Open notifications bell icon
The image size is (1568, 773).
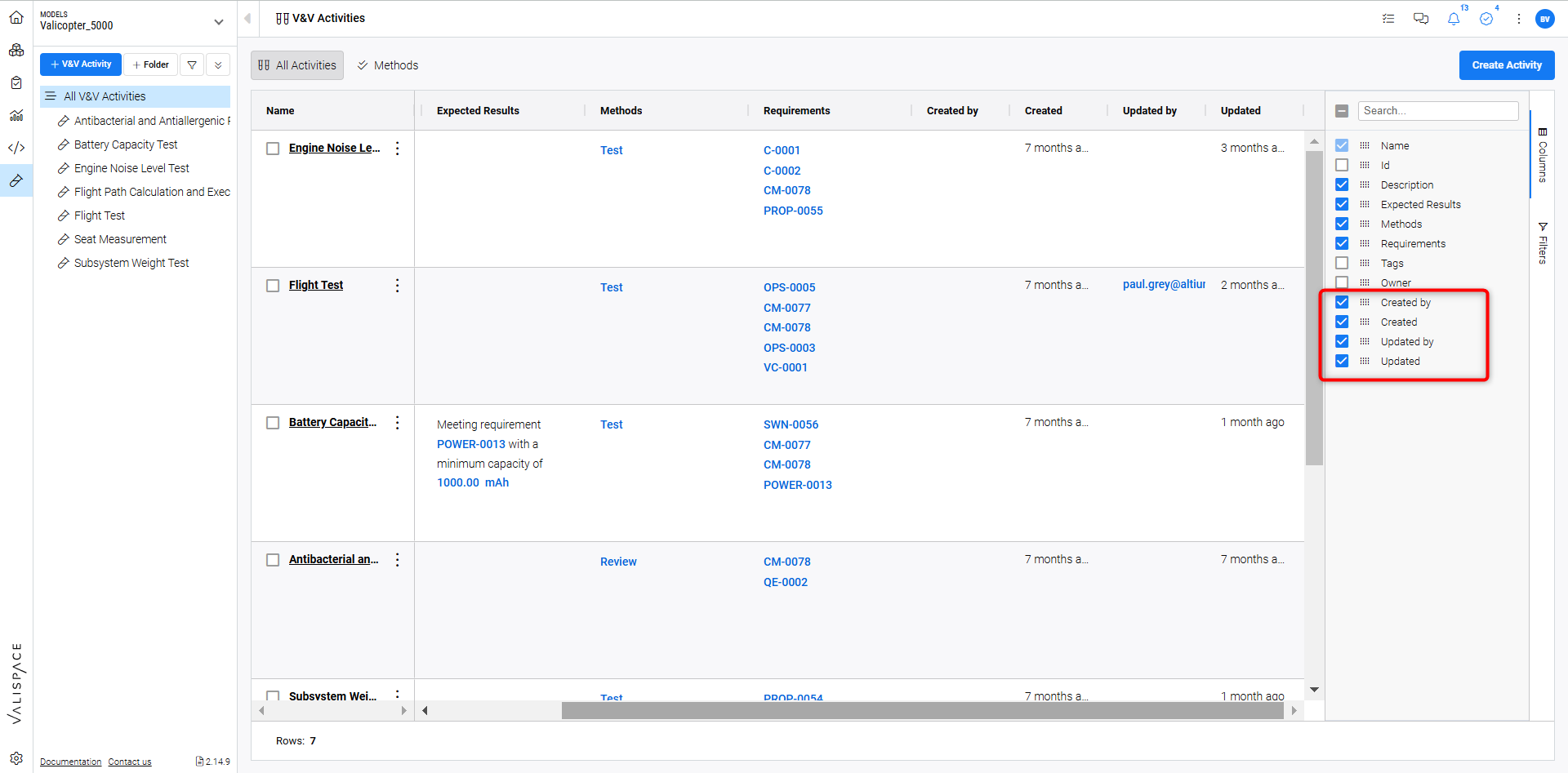coord(1454,19)
